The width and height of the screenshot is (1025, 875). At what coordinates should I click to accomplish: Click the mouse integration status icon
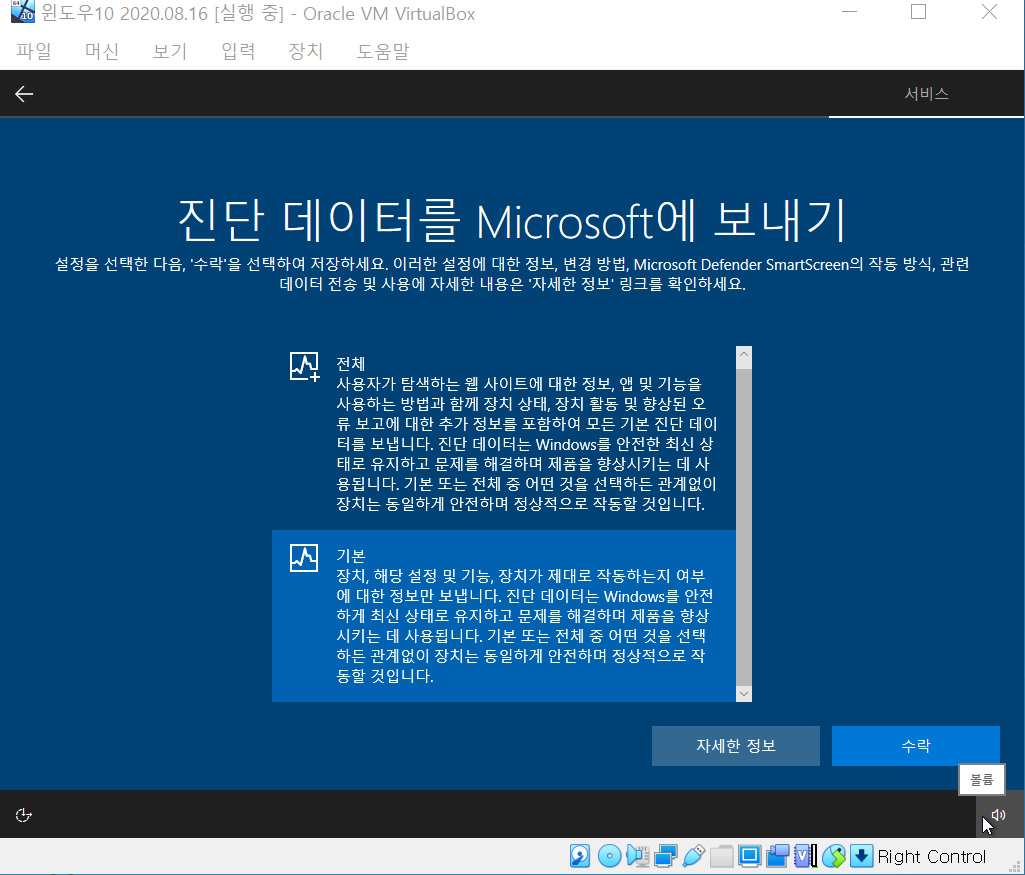tap(834, 856)
